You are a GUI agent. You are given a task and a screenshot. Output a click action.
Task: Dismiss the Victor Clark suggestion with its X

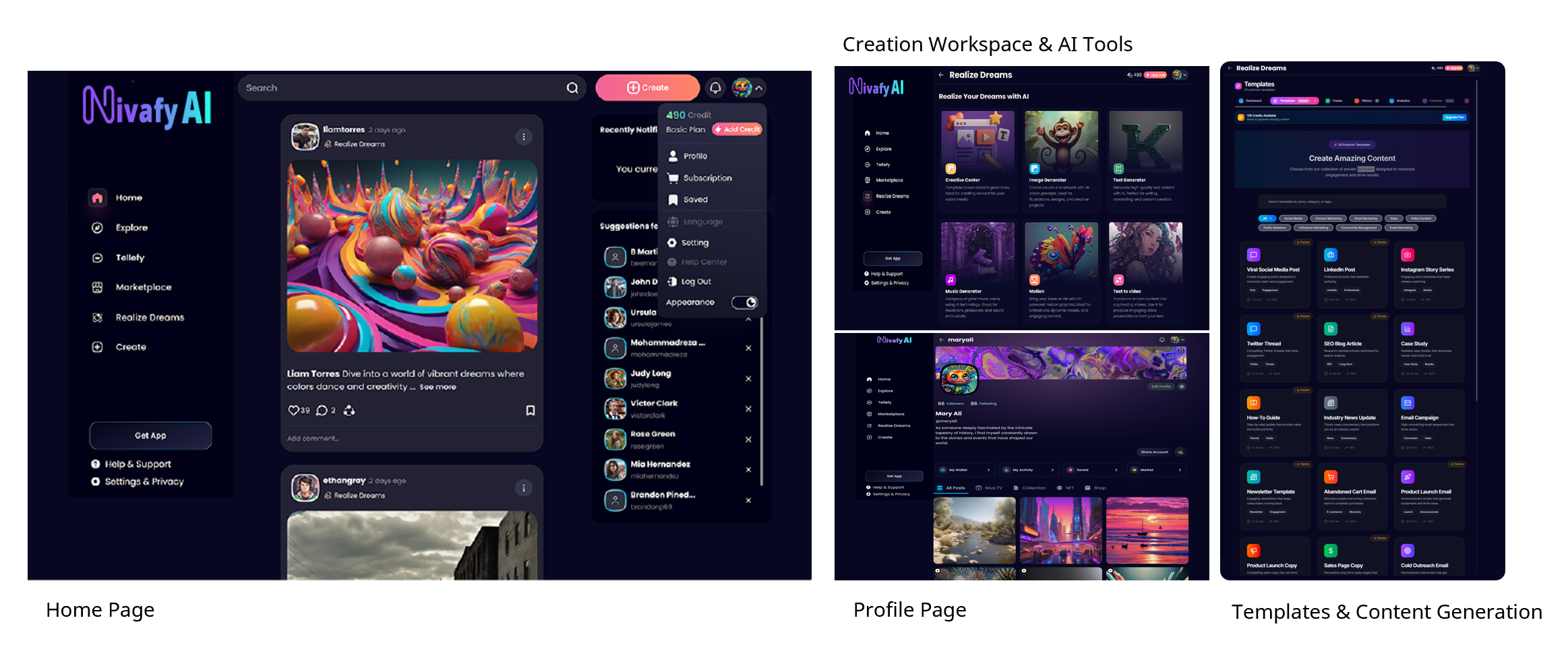pos(748,408)
